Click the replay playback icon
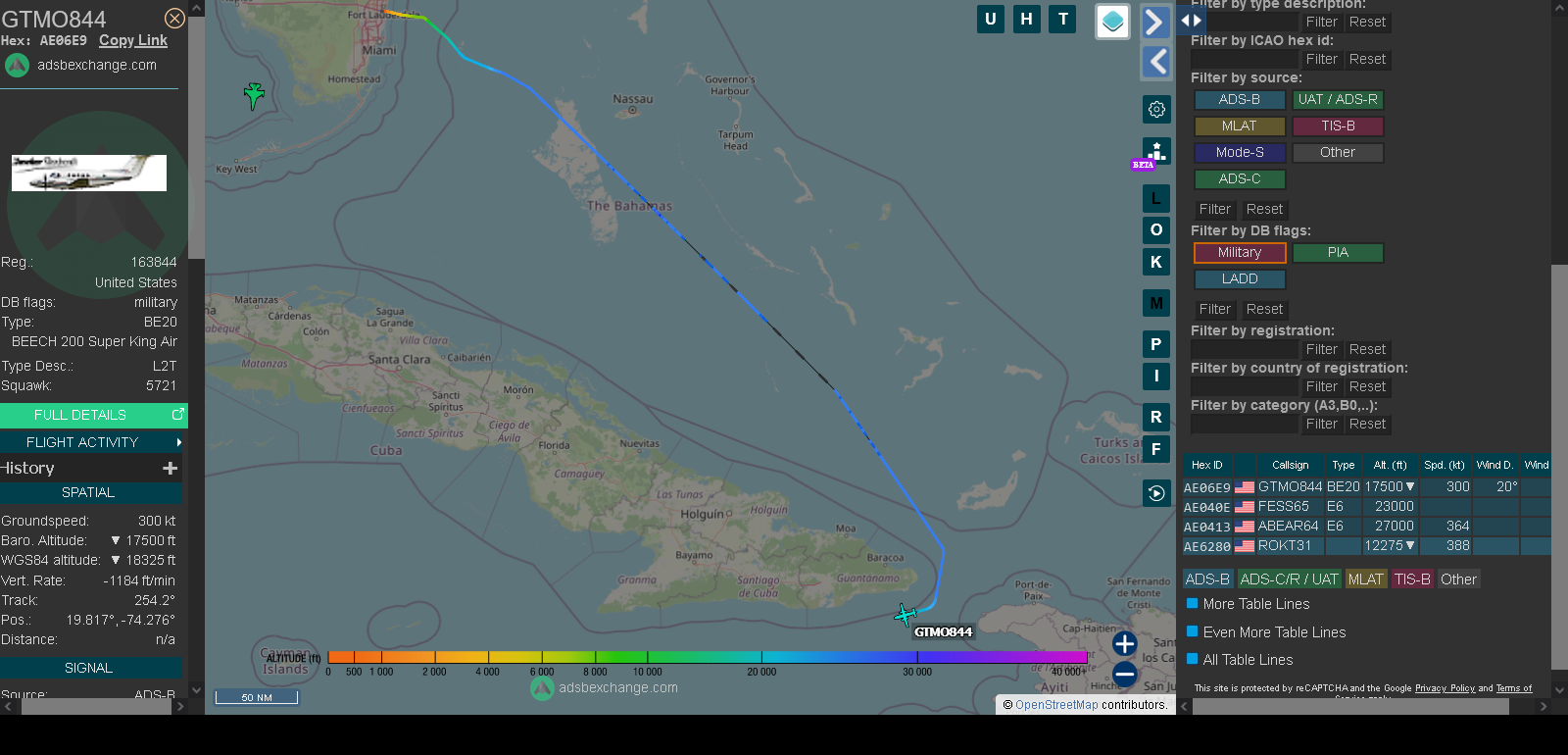The width and height of the screenshot is (1568, 755). pyautogui.click(x=1156, y=493)
